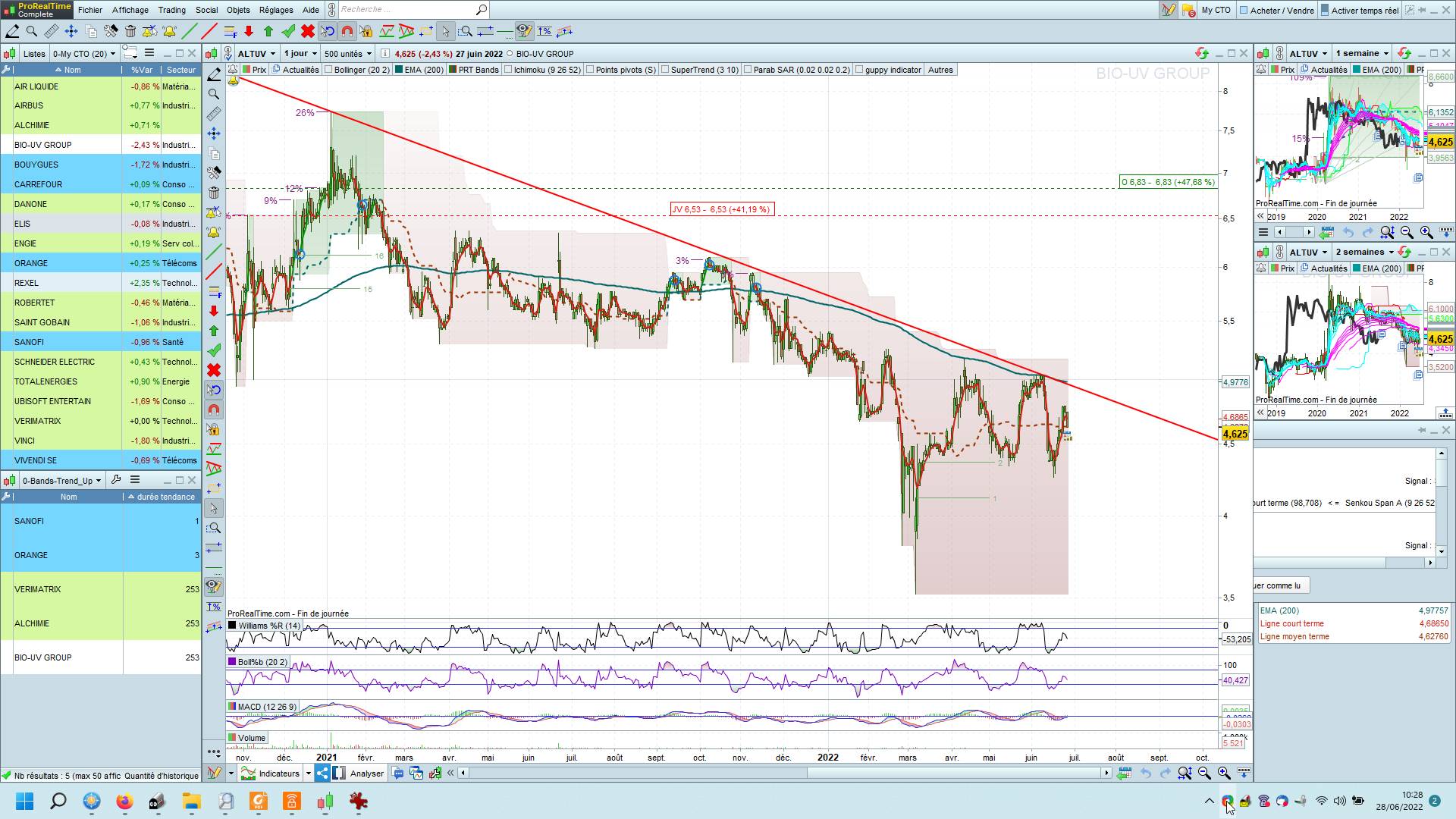1456x819 pixels.
Task: Toggle the SuperTrend (3 10) checkbox
Action: (665, 70)
